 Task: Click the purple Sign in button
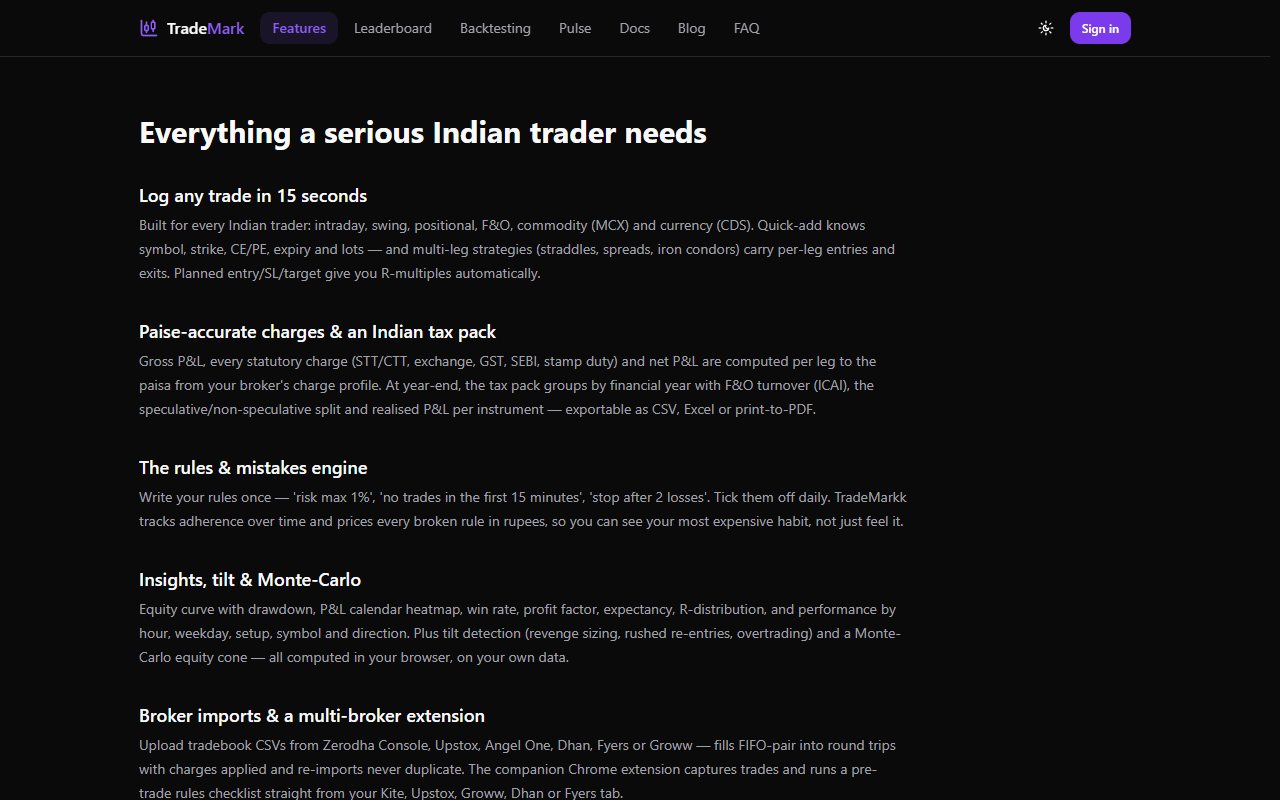1100,28
